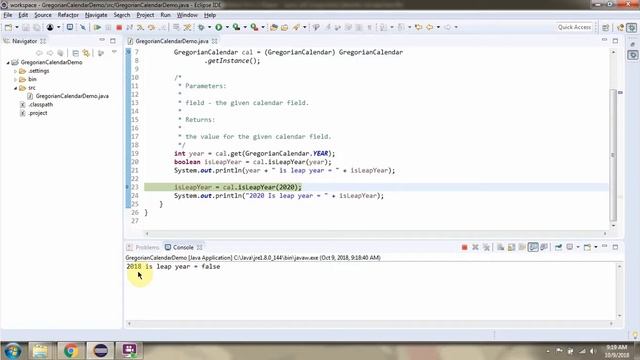Toggle Word Wrap in the Console toolbar
This screenshot has height=360, width=640.
pos(522,247)
